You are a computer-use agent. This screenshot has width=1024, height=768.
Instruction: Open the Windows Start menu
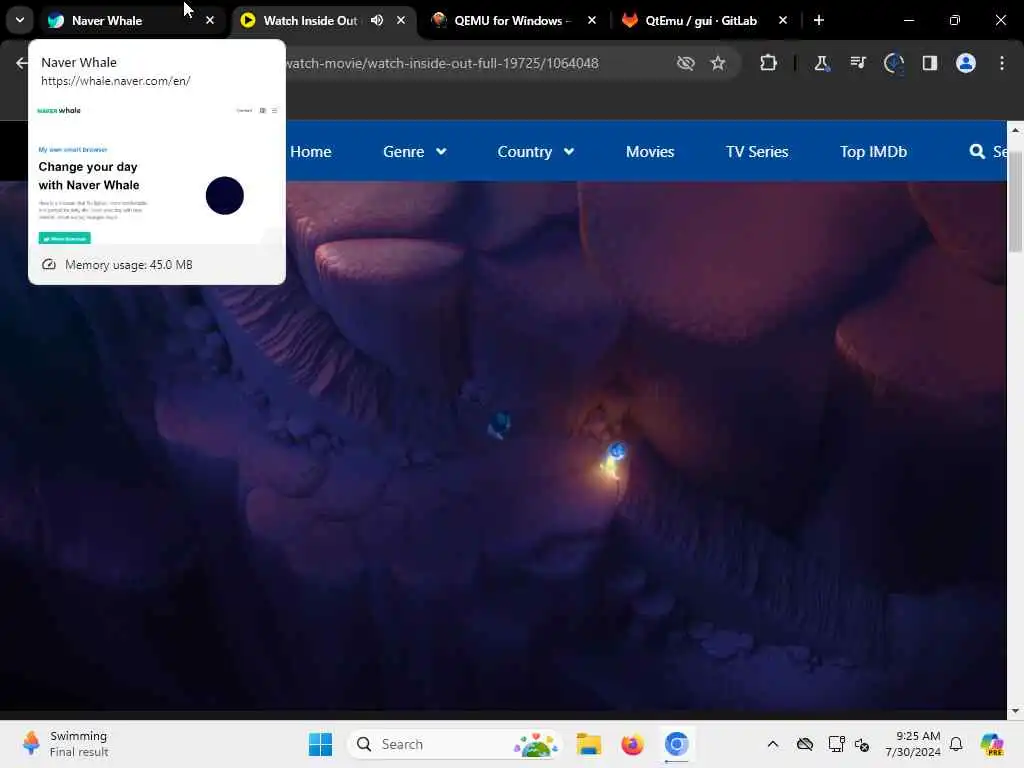(x=320, y=744)
